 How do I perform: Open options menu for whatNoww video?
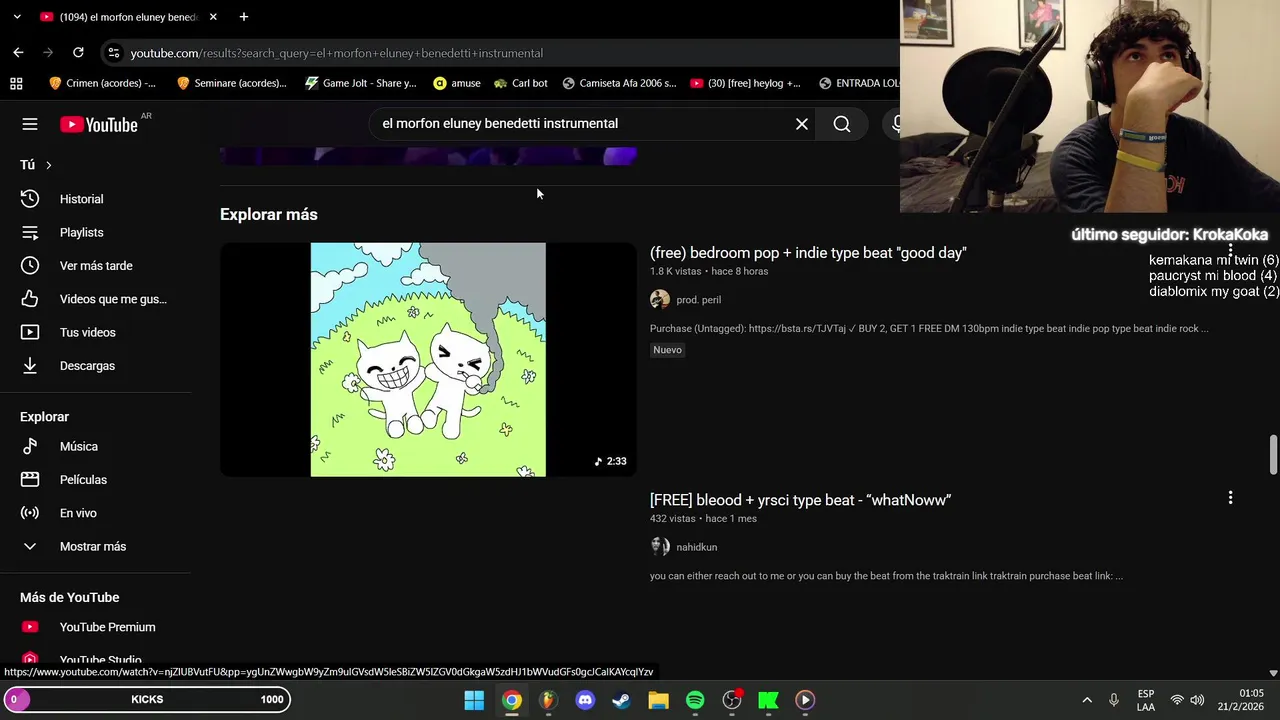coord(1230,497)
